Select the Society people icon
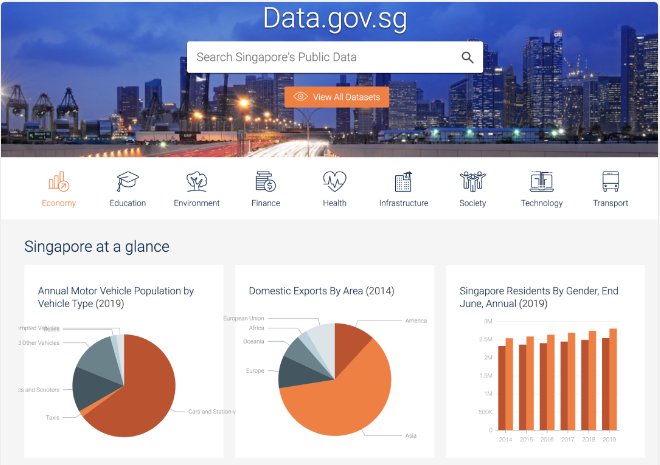Screen dimensions: 660x465 coord(473,181)
